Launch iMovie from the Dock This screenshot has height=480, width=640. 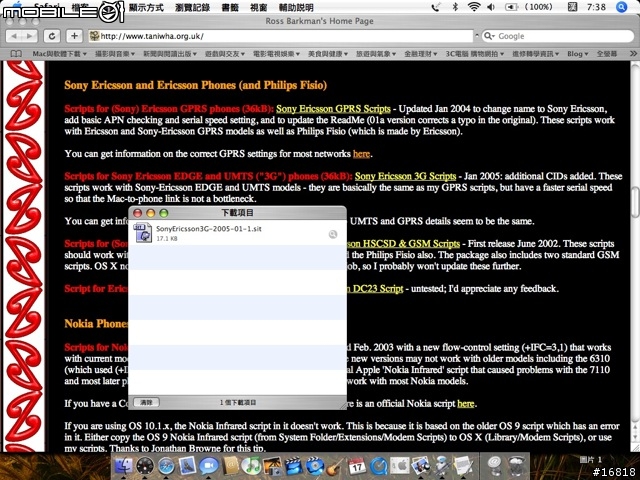click(x=293, y=466)
